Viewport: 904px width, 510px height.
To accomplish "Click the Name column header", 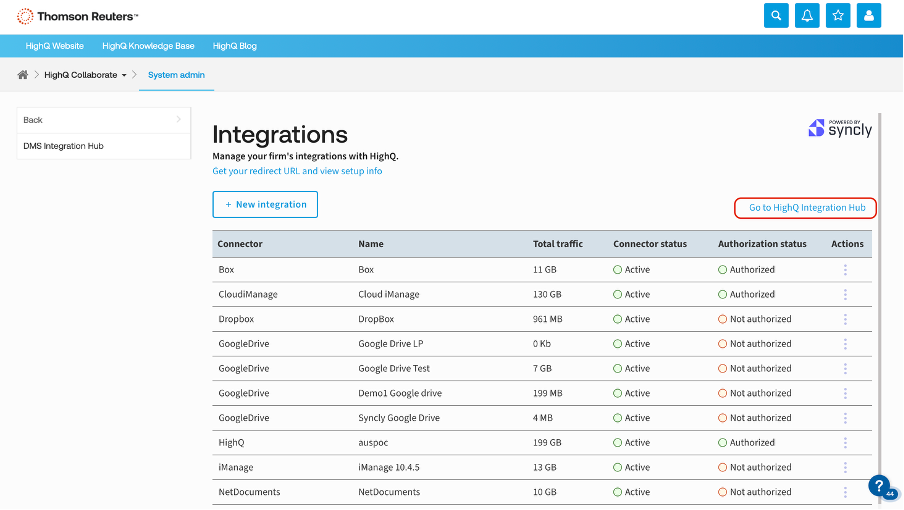I will pos(371,244).
